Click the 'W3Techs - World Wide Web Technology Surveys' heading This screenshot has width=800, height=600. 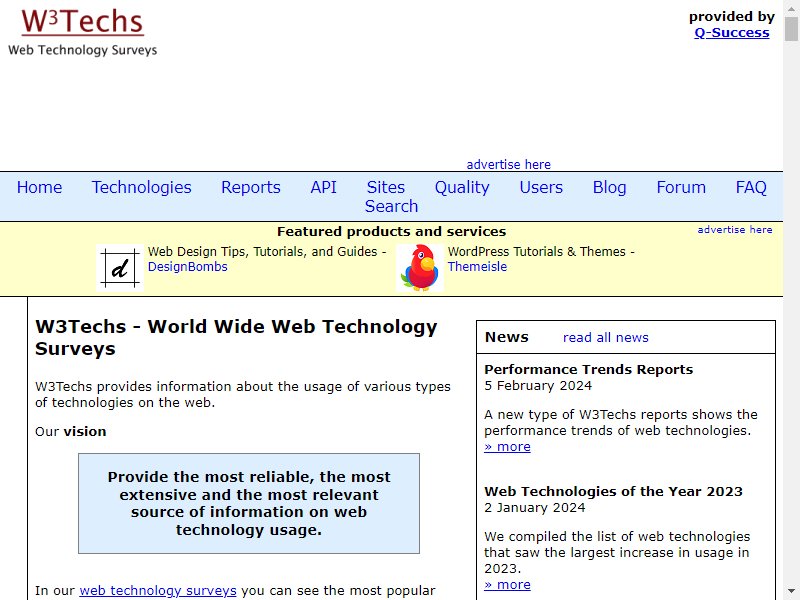(236, 337)
